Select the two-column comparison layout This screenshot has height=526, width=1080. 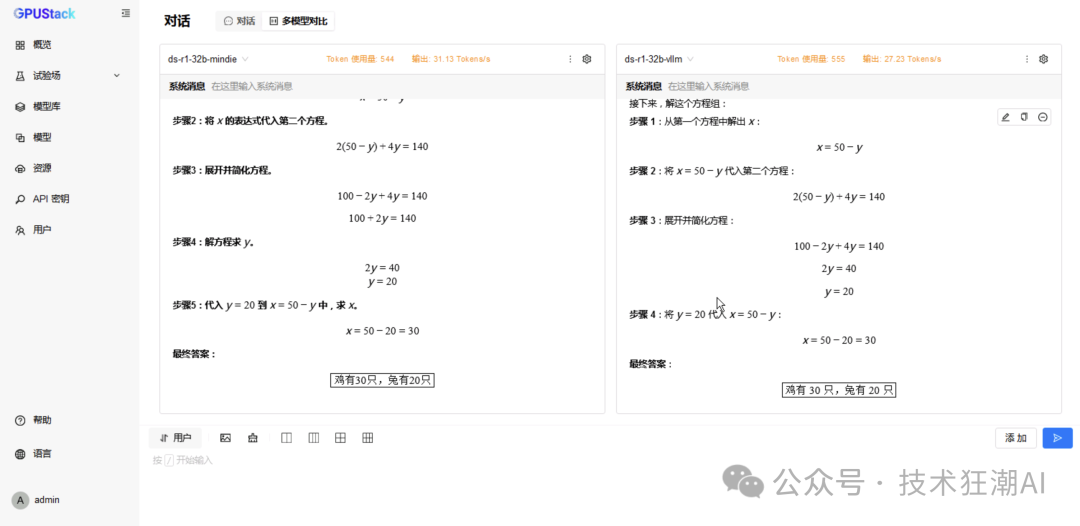click(287, 438)
